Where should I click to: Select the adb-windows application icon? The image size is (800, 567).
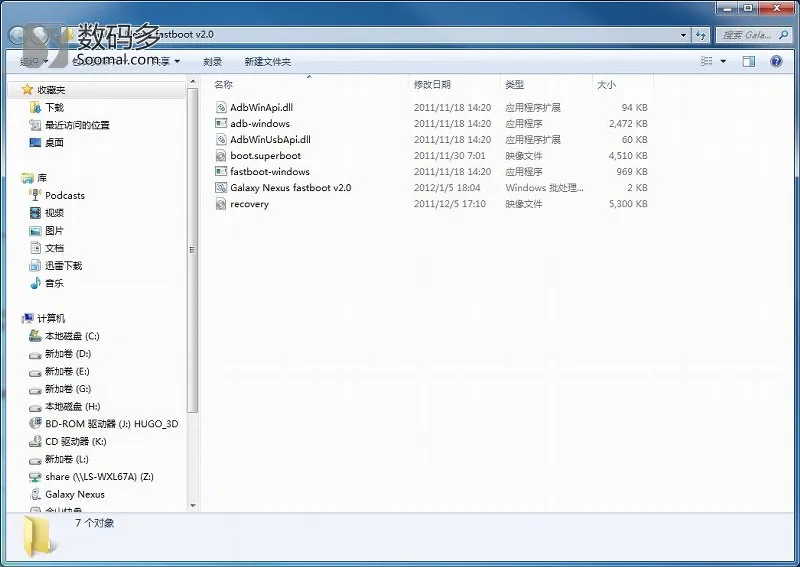[x=221, y=123]
